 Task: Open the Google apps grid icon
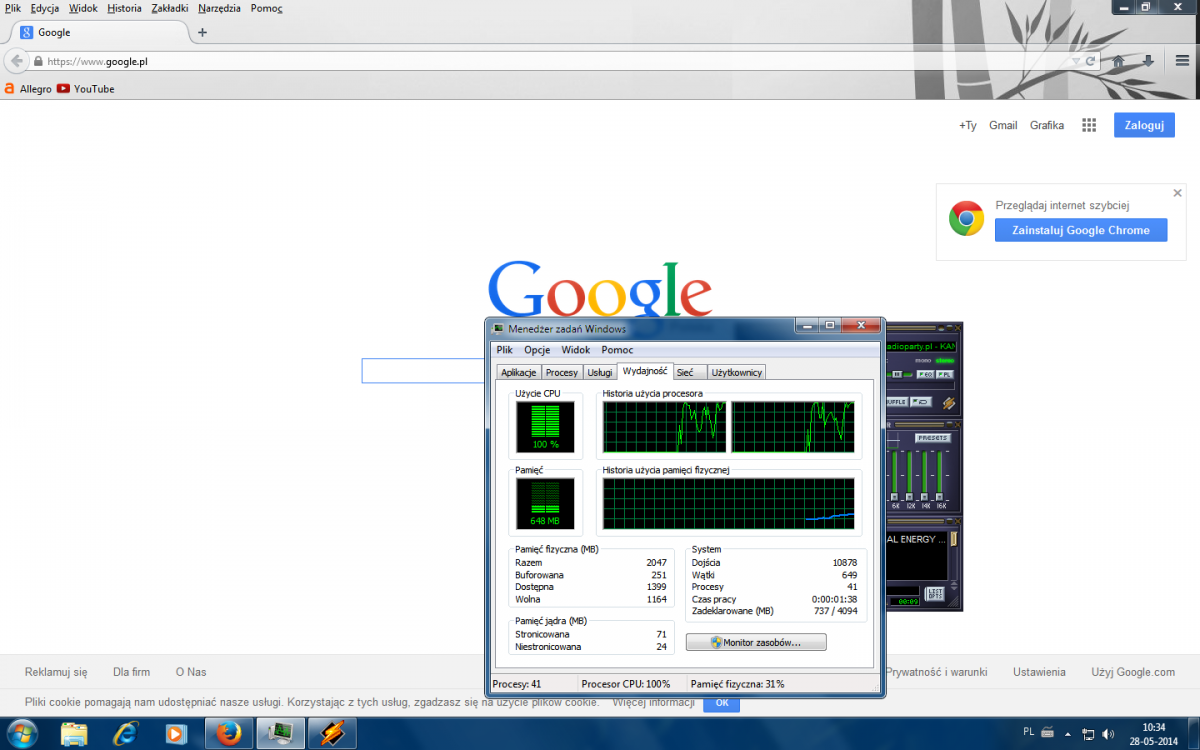1089,125
